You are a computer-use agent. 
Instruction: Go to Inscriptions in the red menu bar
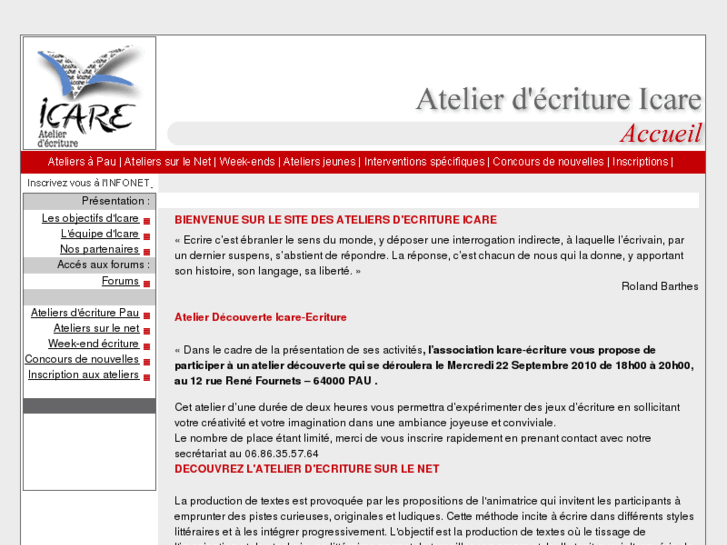[x=640, y=162]
